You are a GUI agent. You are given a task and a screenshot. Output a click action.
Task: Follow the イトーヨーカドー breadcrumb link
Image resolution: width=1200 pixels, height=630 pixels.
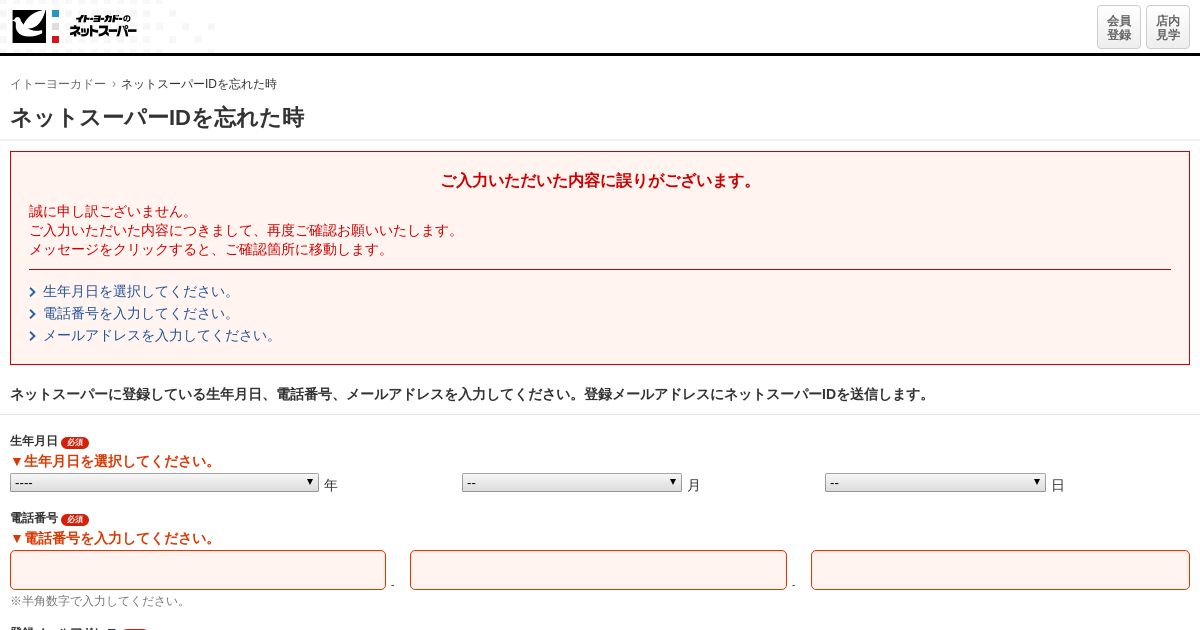[x=58, y=84]
